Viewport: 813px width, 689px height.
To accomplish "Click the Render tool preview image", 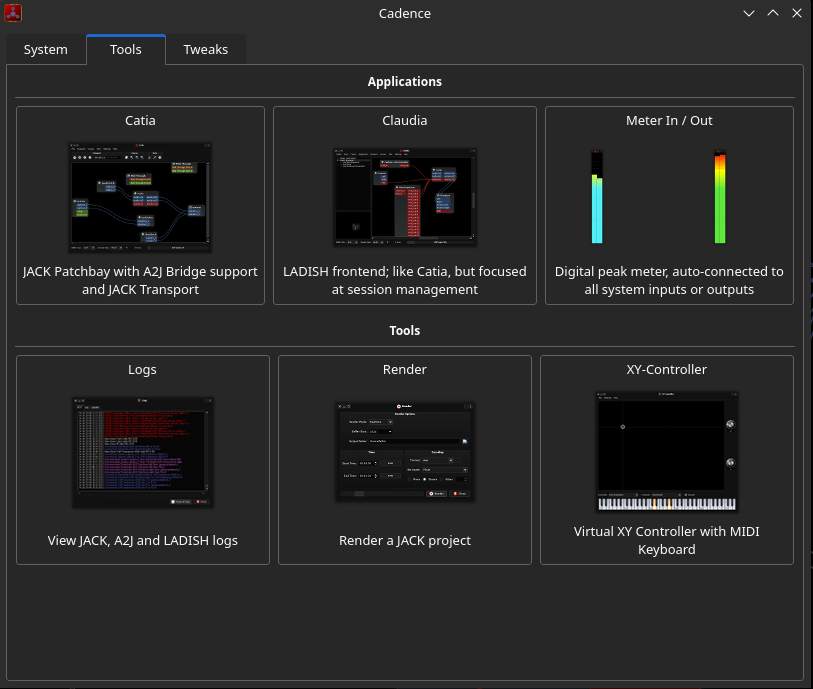I will coord(404,451).
